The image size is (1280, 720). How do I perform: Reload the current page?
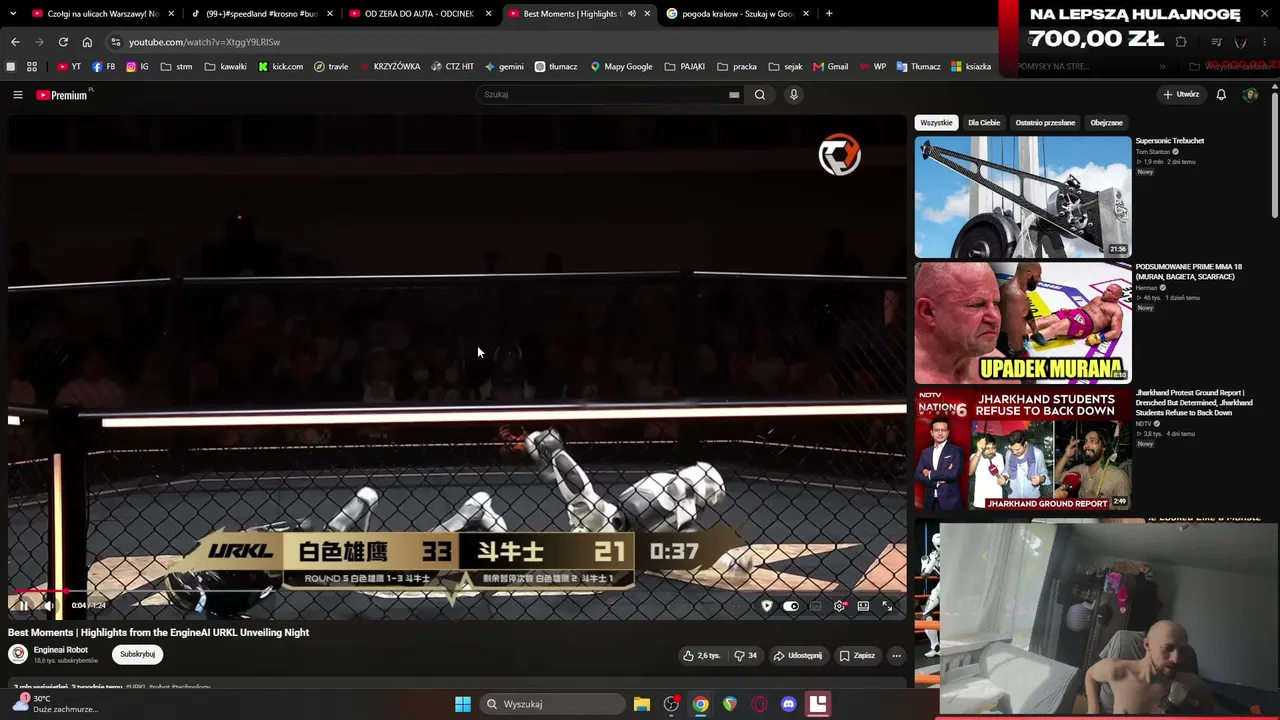click(63, 42)
